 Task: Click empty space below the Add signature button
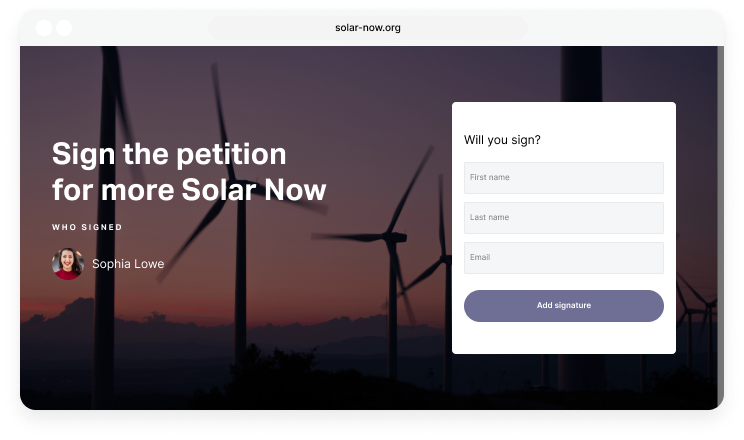point(563,338)
